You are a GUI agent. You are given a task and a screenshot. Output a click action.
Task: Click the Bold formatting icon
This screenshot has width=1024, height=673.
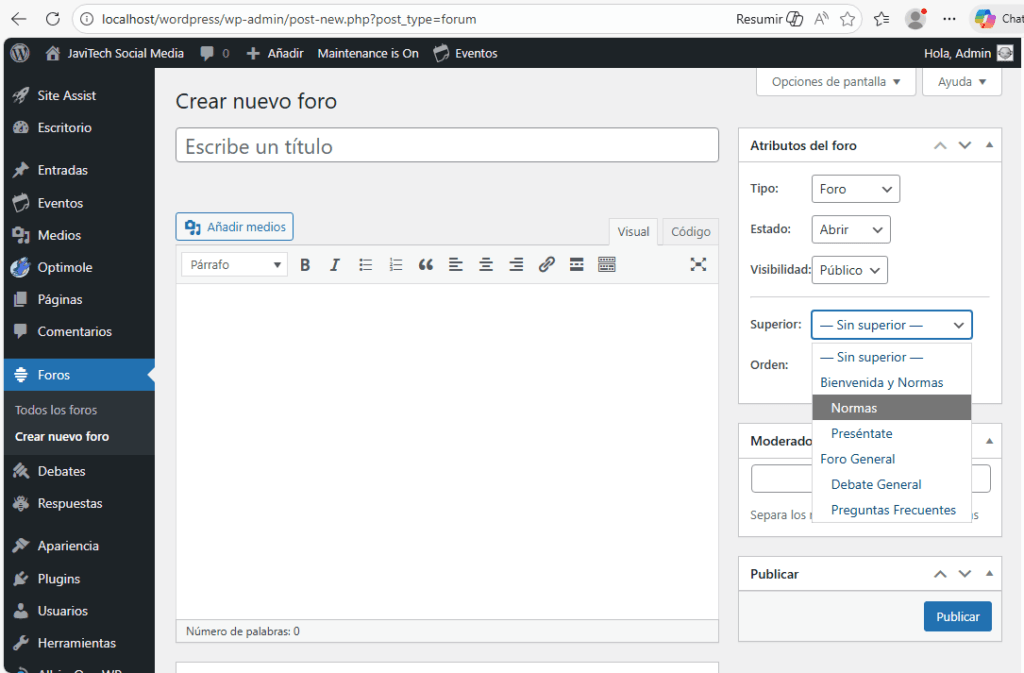click(305, 265)
